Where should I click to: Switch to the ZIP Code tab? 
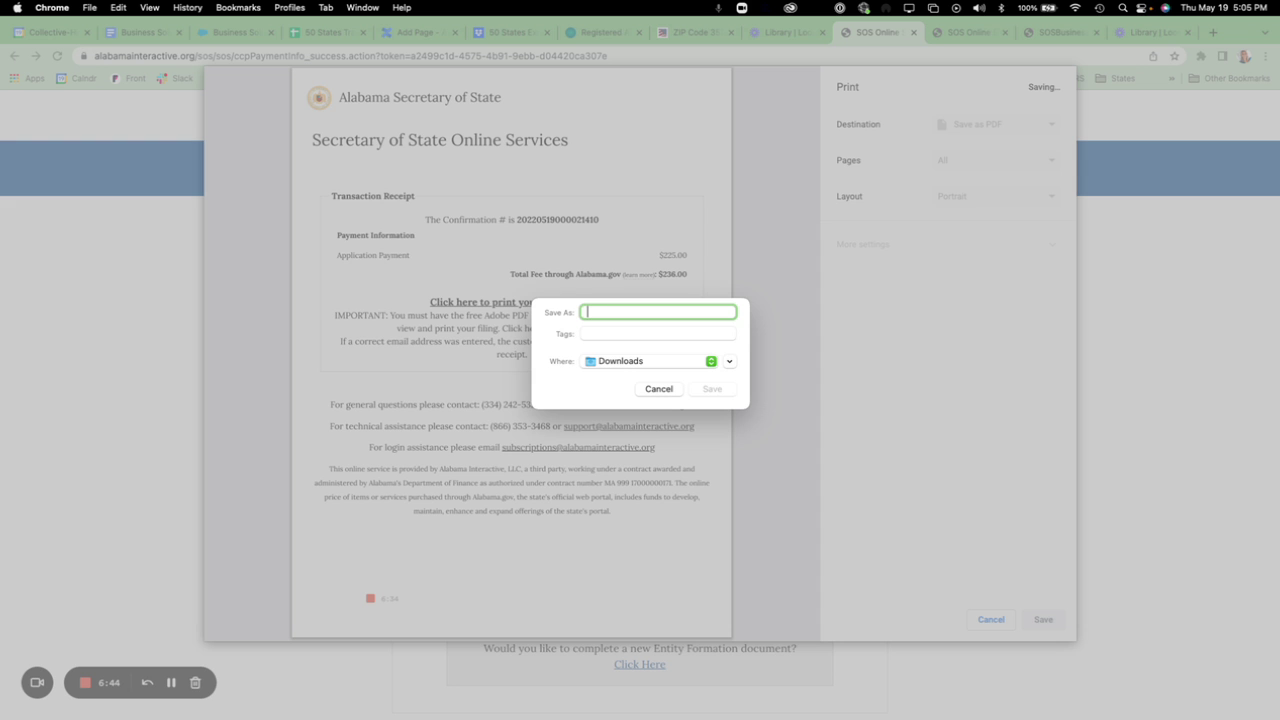click(x=693, y=32)
